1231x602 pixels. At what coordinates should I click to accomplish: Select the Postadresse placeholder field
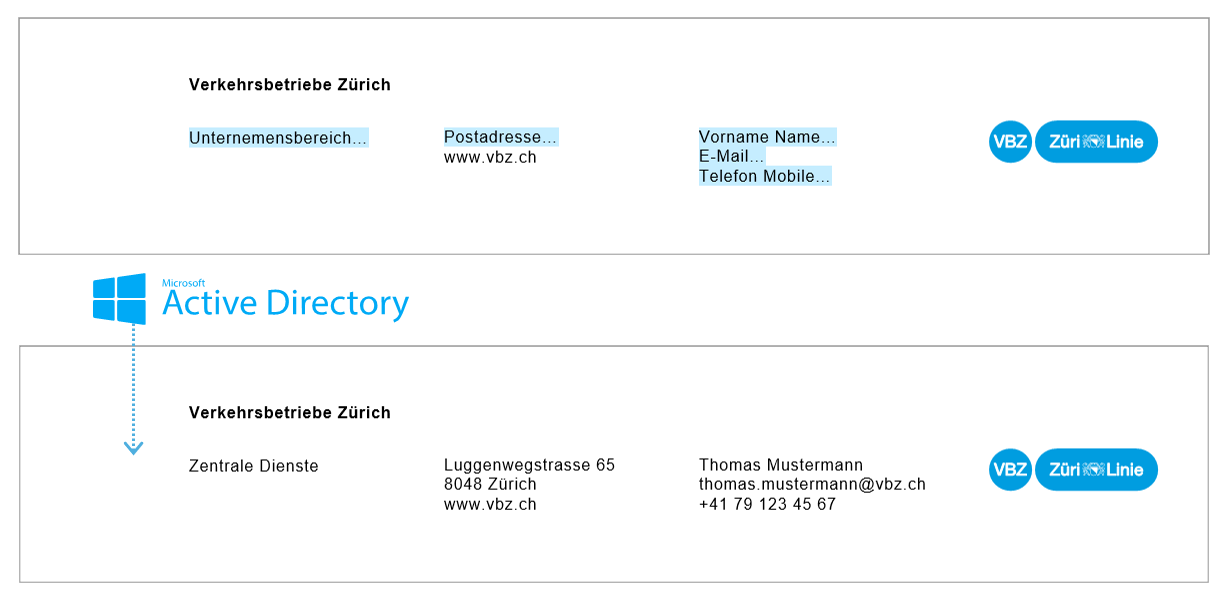tap(500, 137)
